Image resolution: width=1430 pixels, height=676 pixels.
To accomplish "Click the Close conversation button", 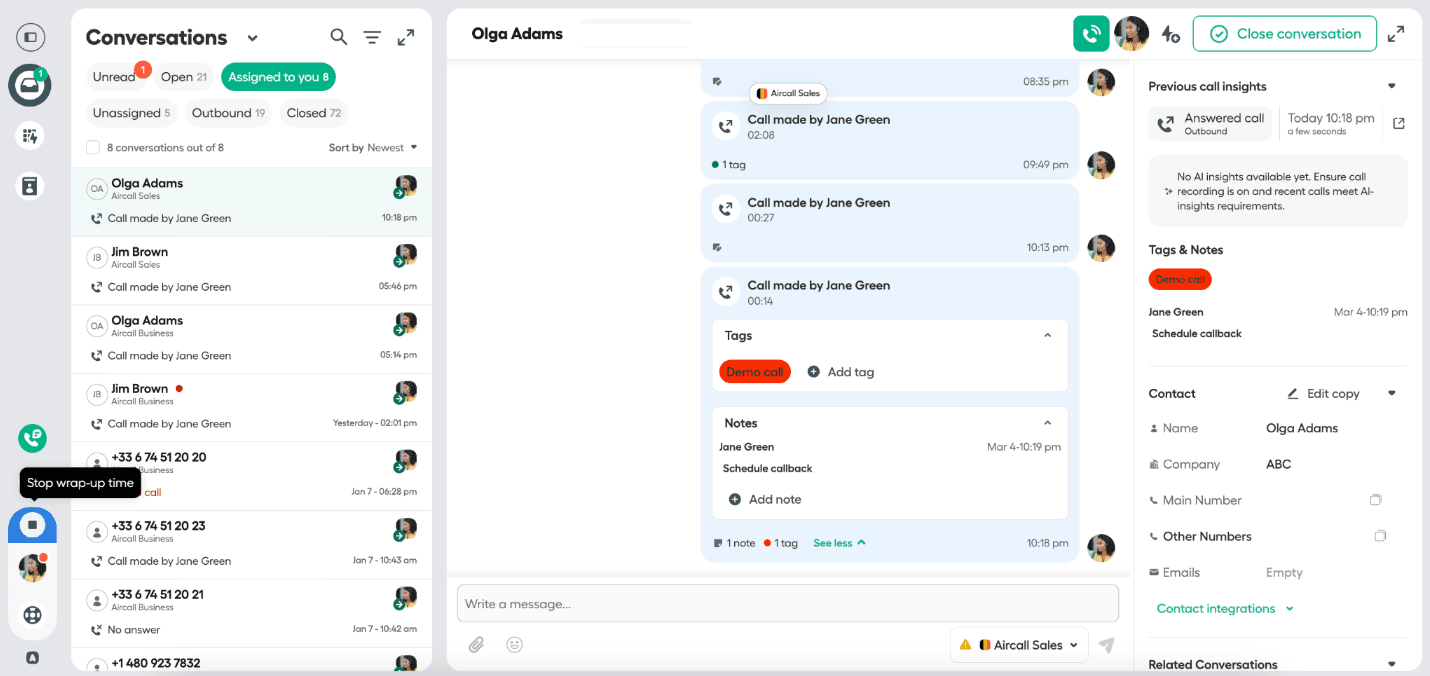I will 1284,34.
